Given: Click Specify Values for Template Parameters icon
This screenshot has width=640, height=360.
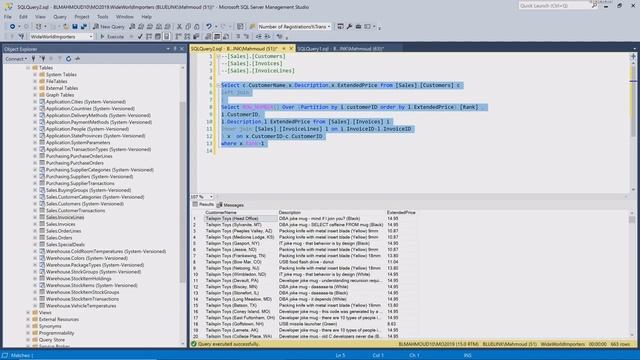Looking at the screenshot, I should click(279, 36).
